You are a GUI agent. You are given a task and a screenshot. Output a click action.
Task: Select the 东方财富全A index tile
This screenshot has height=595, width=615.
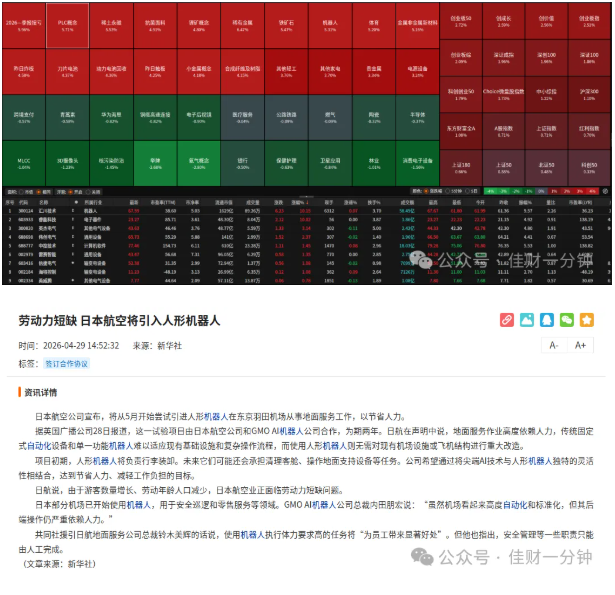coord(461,131)
